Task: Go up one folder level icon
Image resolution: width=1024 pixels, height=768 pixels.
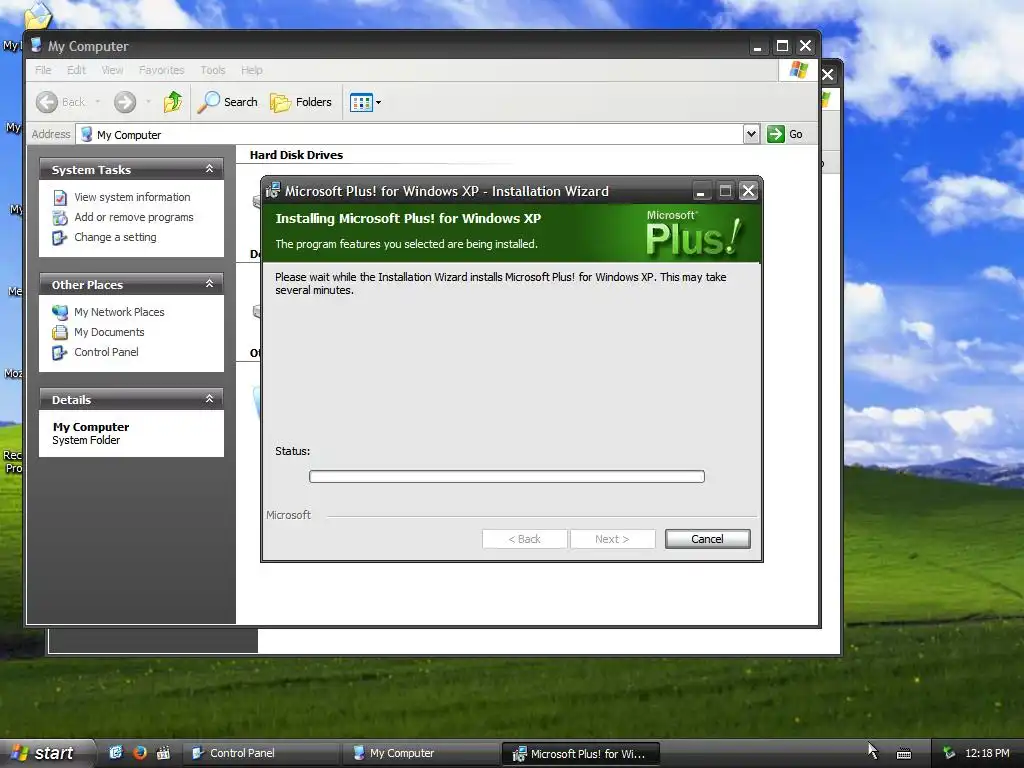Action: point(173,102)
